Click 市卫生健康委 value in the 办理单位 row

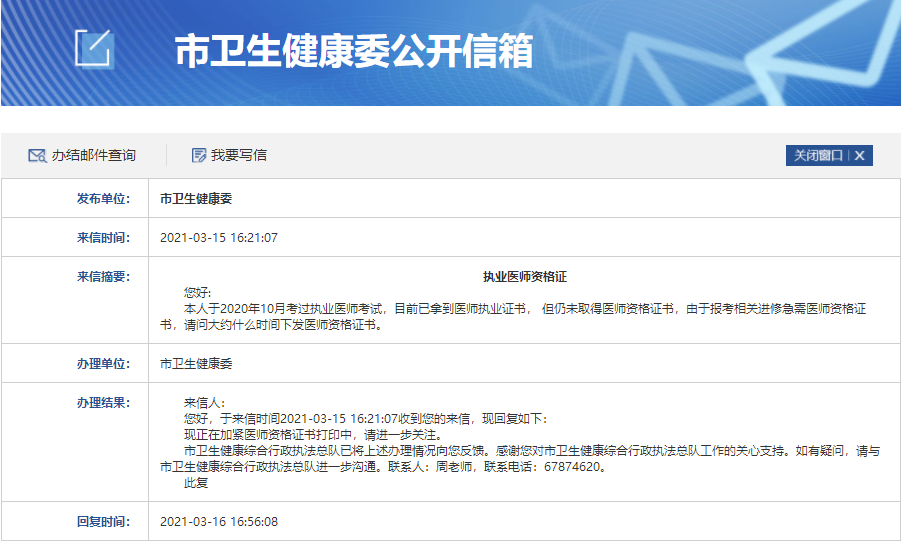click(196, 363)
